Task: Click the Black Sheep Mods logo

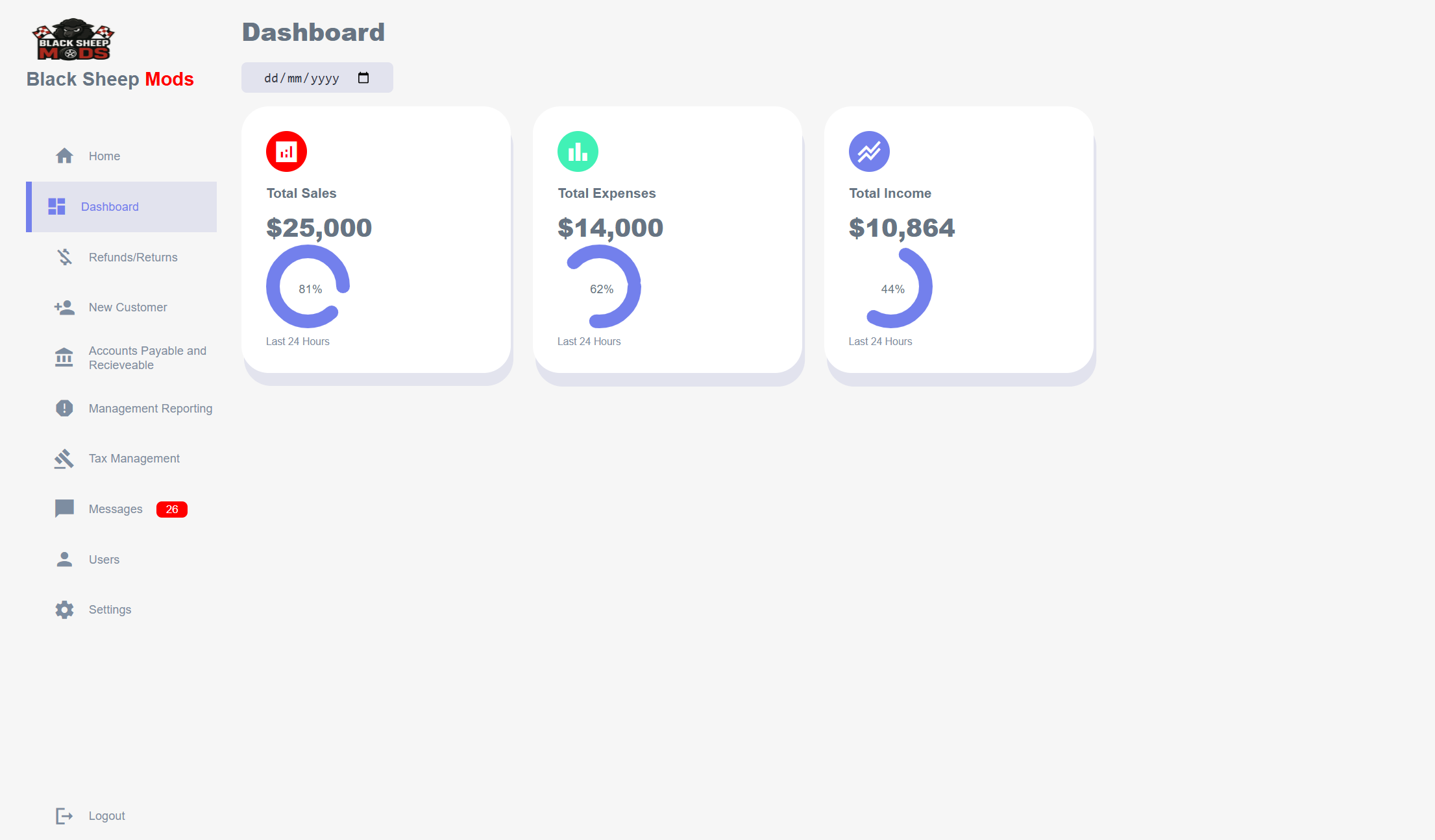Action: coord(73,40)
